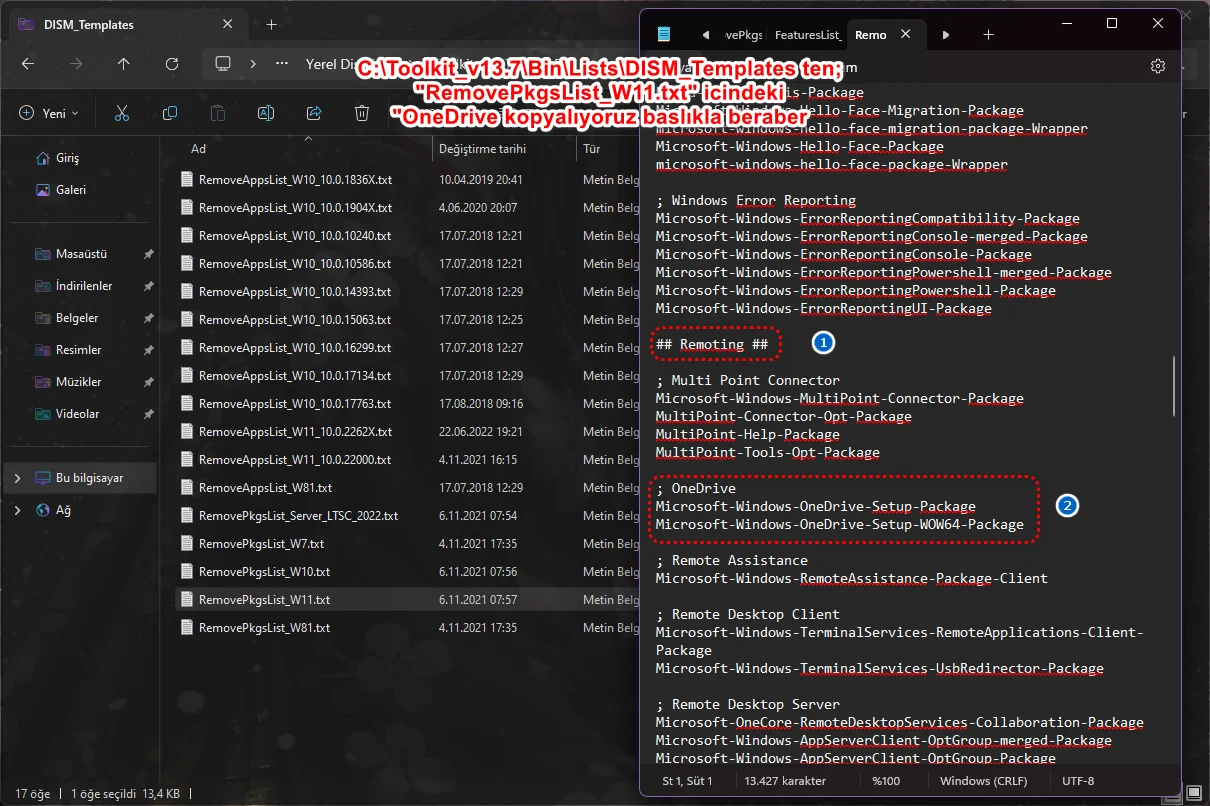Viewport: 1210px width, 806px height.
Task: Unpin İndirilenler using its pin icon
Action: [x=149, y=286]
